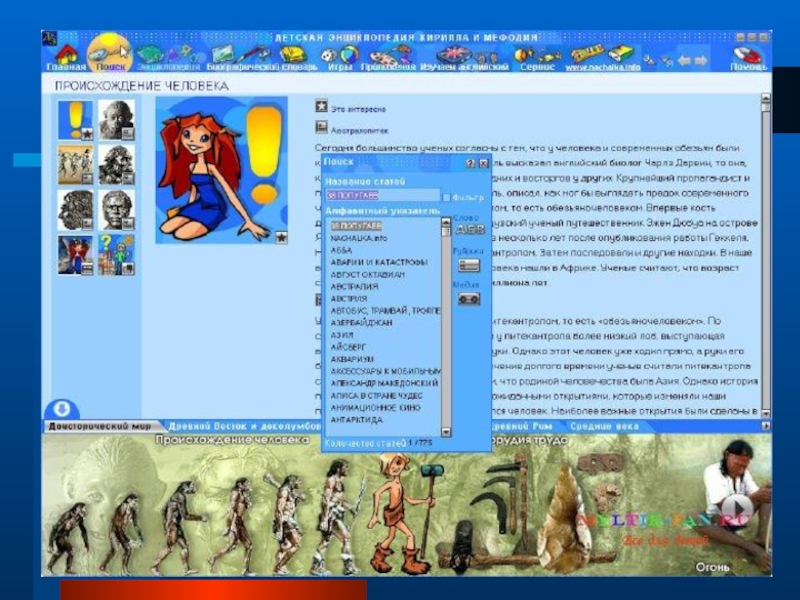Select the Слово ABB search mode icon
800x600 pixels.
pyautogui.click(x=469, y=230)
